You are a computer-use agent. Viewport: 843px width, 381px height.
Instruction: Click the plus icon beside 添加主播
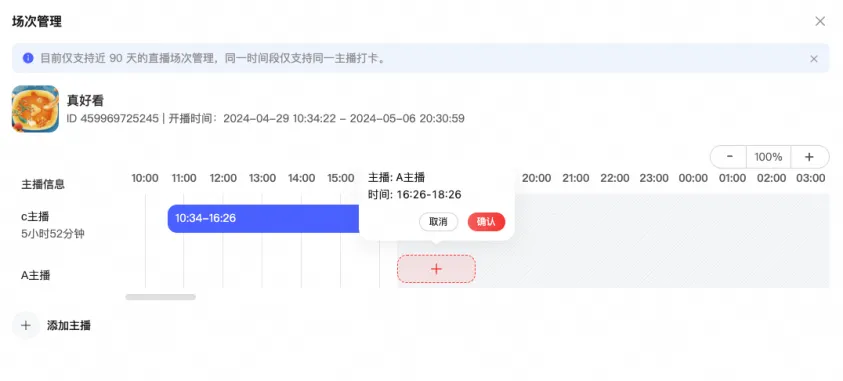pyautogui.click(x=26, y=325)
